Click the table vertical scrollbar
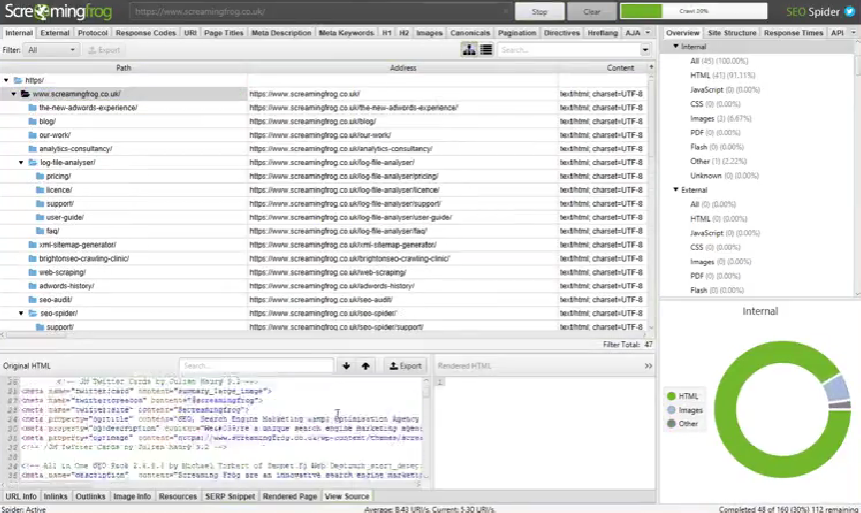Viewport: 861px width, 513px height. click(x=651, y=201)
